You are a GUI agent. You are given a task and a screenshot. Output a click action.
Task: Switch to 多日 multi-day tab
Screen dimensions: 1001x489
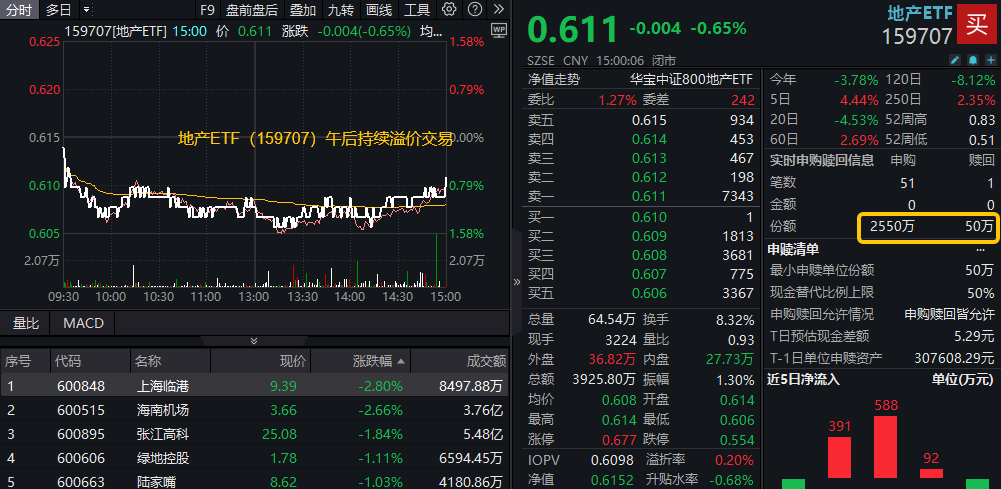(58, 10)
